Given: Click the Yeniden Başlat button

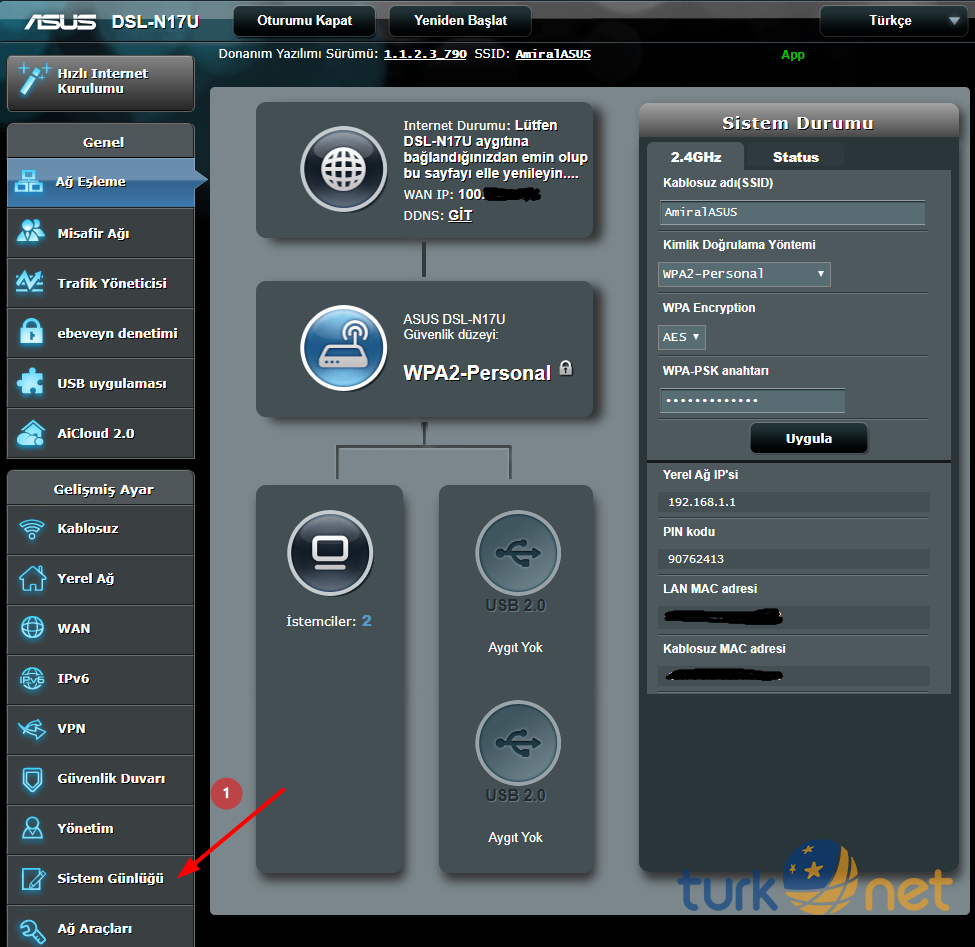Looking at the screenshot, I should tap(460, 21).
